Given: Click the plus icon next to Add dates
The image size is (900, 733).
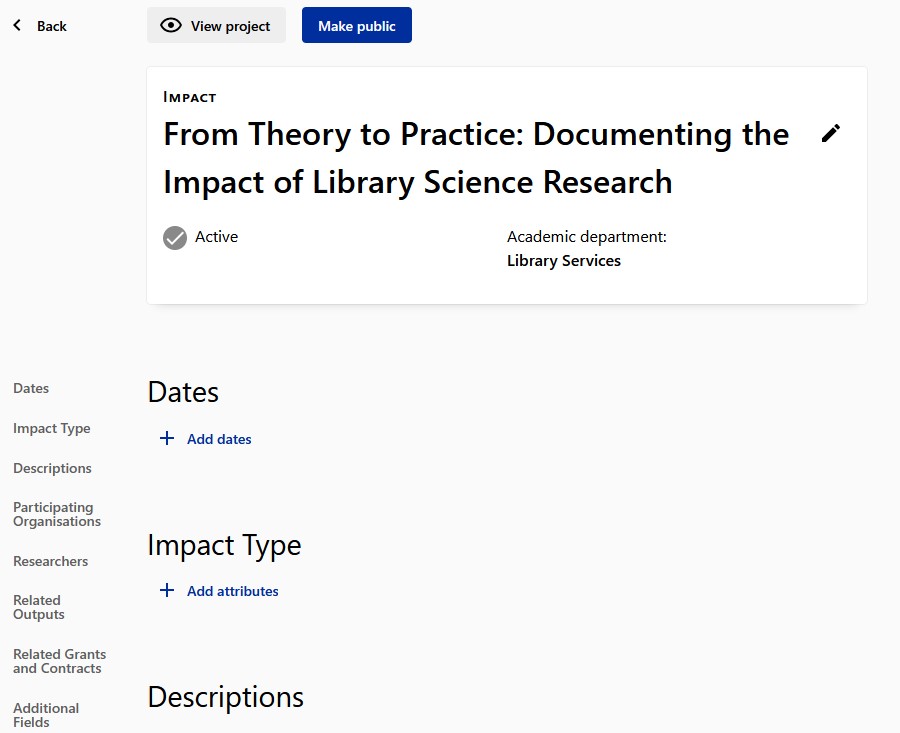Looking at the screenshot, I should pos(167,439).
